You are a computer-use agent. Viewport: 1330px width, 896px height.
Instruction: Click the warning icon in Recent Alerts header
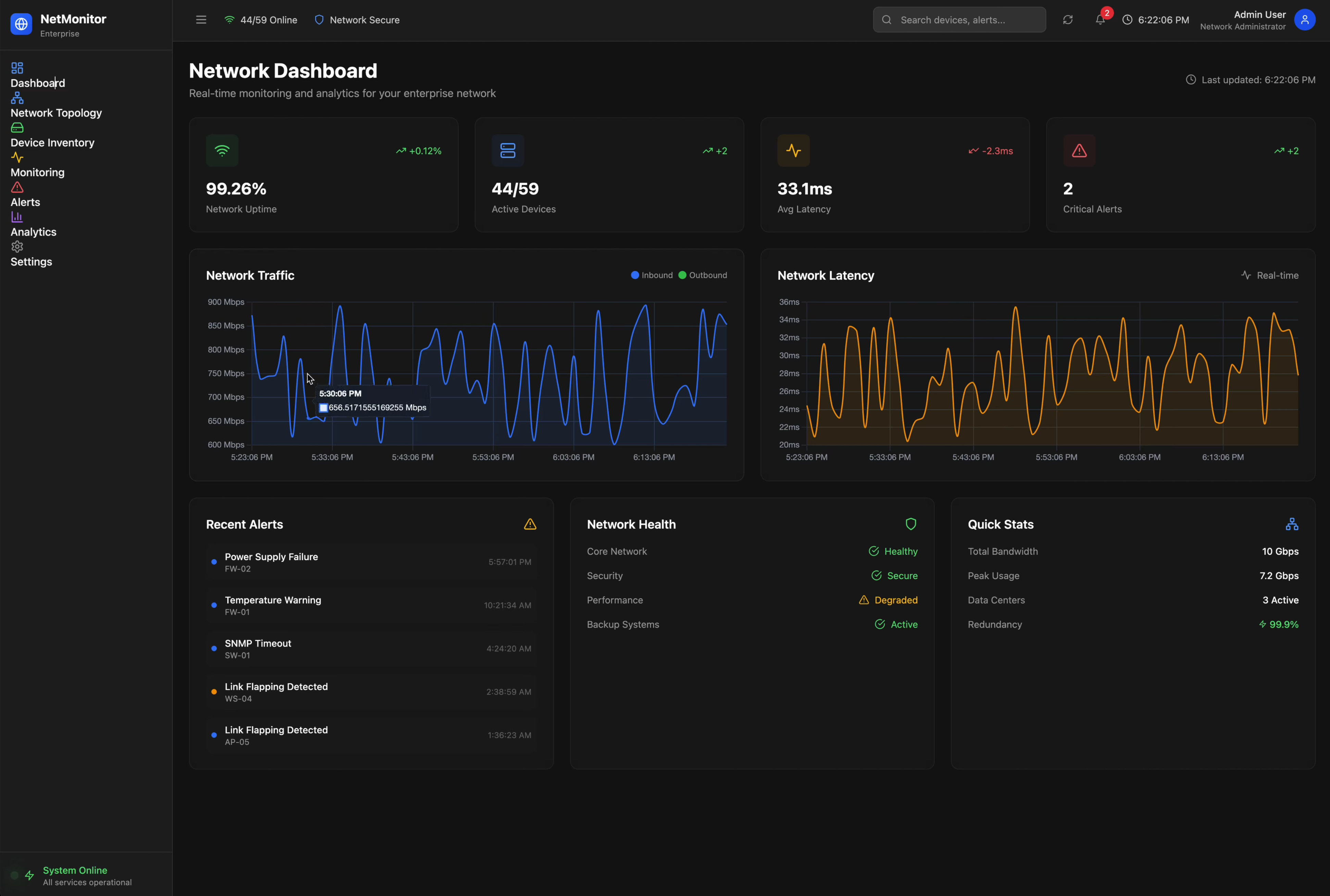(529, 524)
